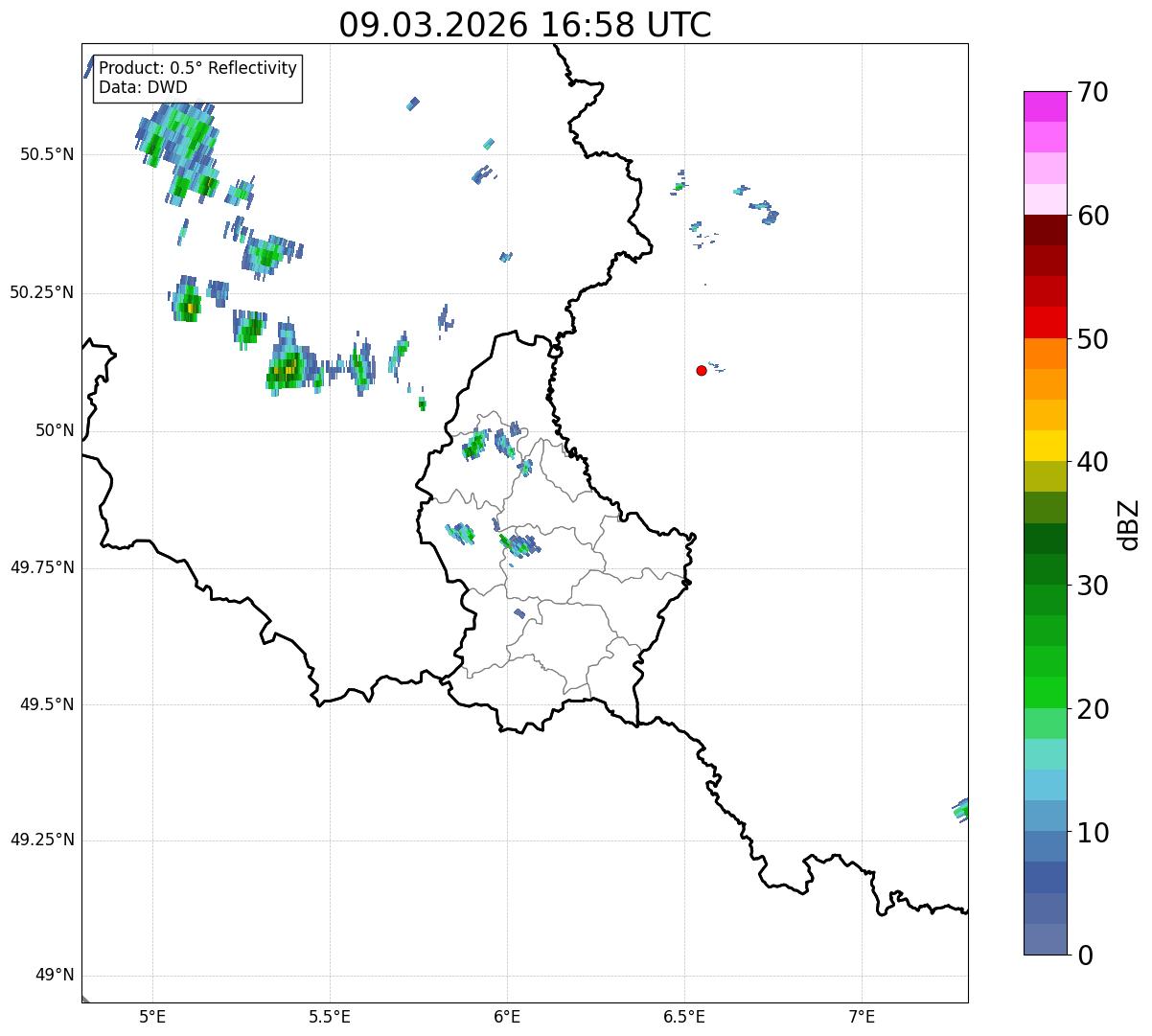1152x1036 pixels.
Task: Click the colorbar tick label '10'
Action: (1093, 833)
